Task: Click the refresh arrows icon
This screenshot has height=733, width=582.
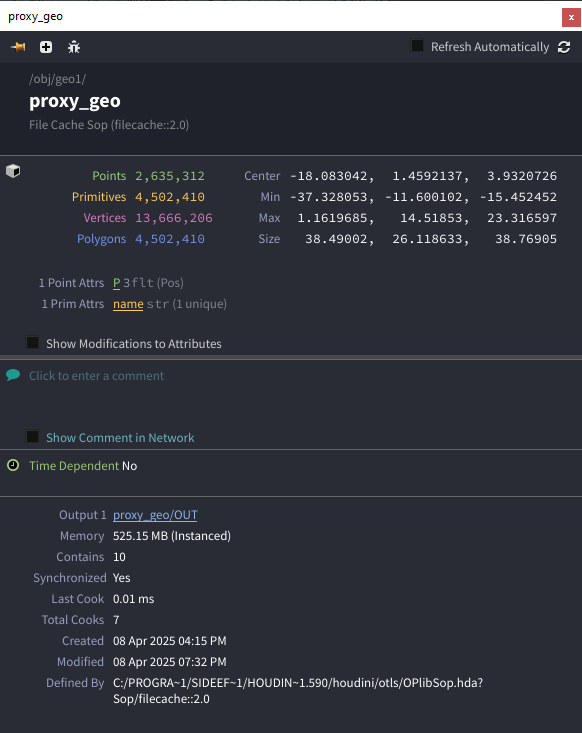Action: pyautogui.click(x=564, y=47)
